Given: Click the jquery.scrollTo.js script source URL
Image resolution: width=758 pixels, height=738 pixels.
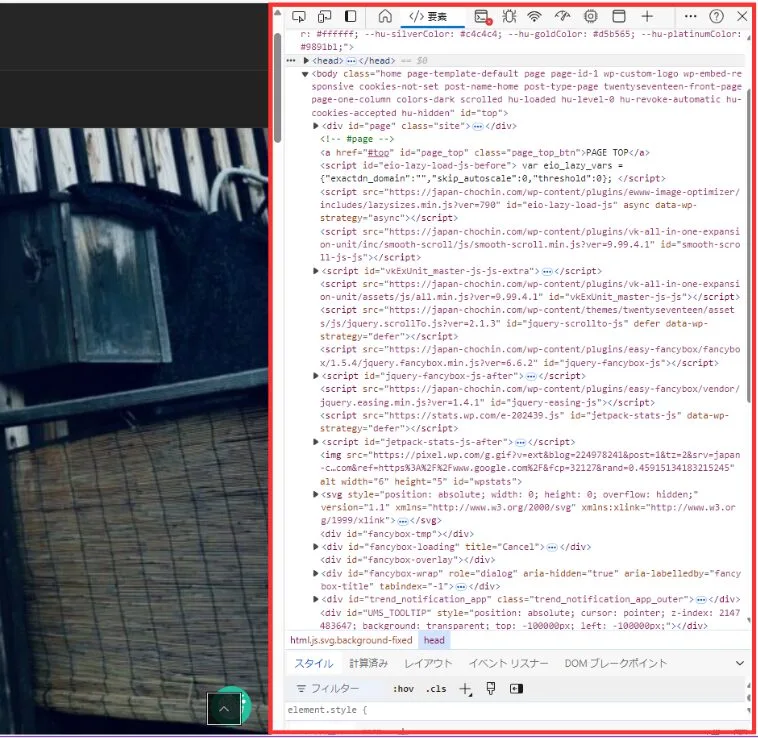Looking at the screenshot, I should pyautogui.click(x=529, y=317).
